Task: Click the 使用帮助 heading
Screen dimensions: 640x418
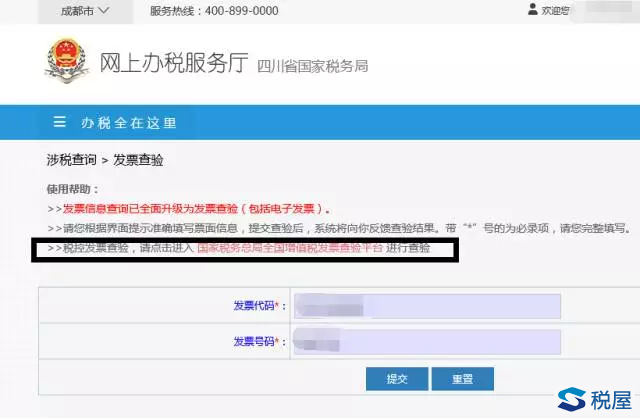Action: pos(73,189)
